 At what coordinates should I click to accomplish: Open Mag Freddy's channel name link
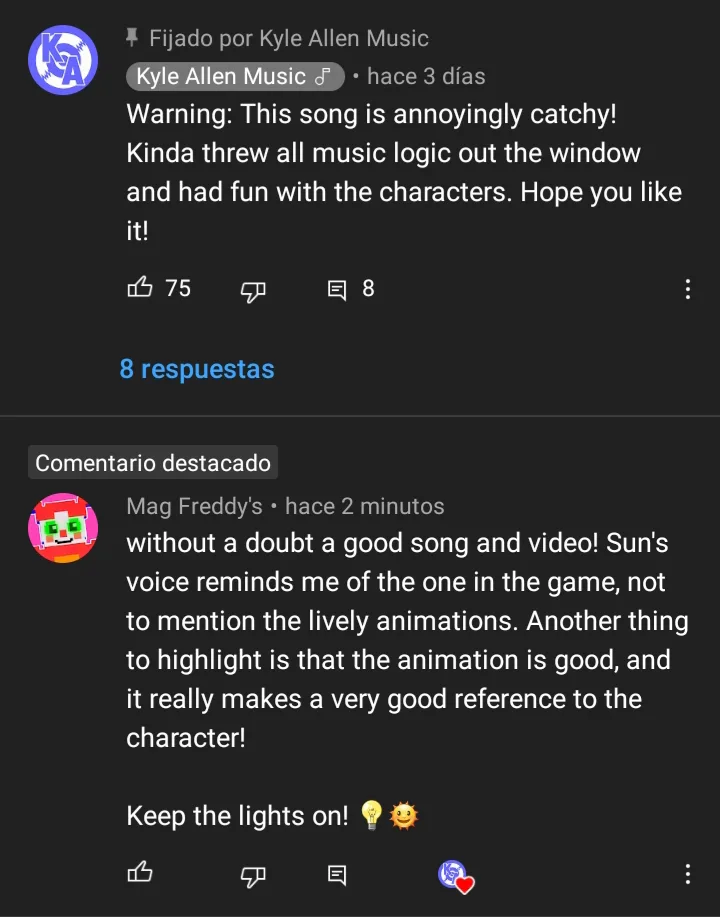click(x=194, y=506)
